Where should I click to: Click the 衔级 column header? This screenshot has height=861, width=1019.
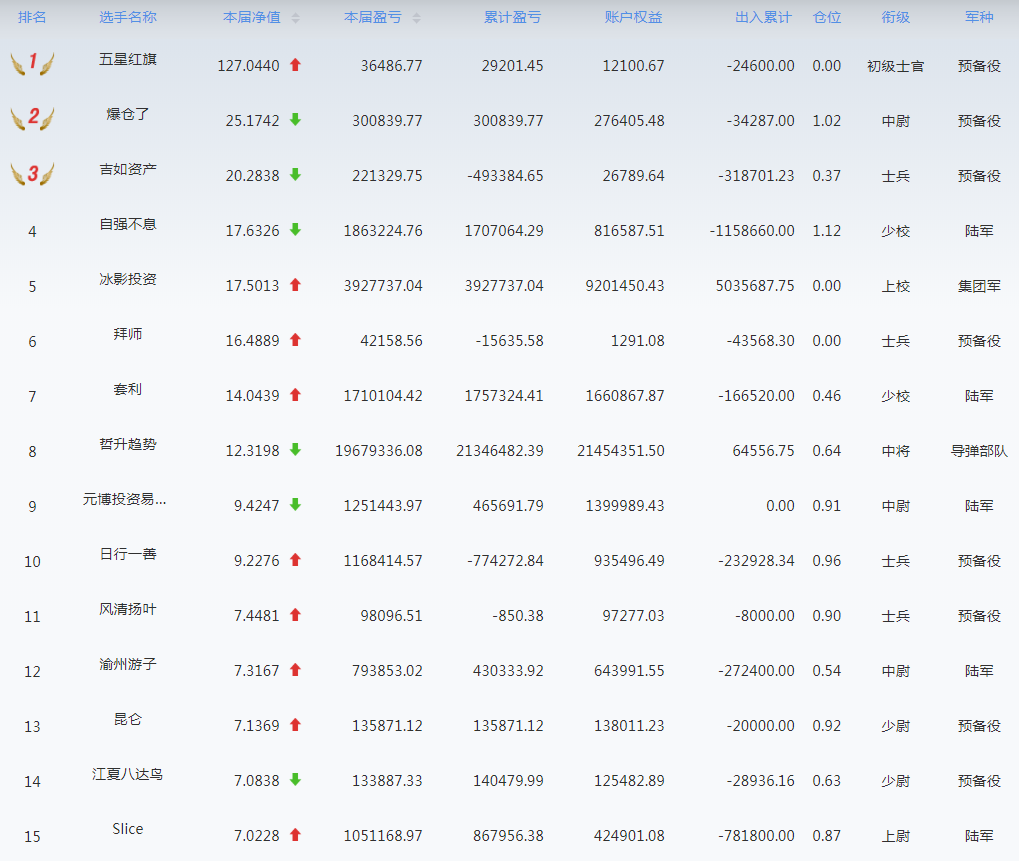(x=896, y=18)
